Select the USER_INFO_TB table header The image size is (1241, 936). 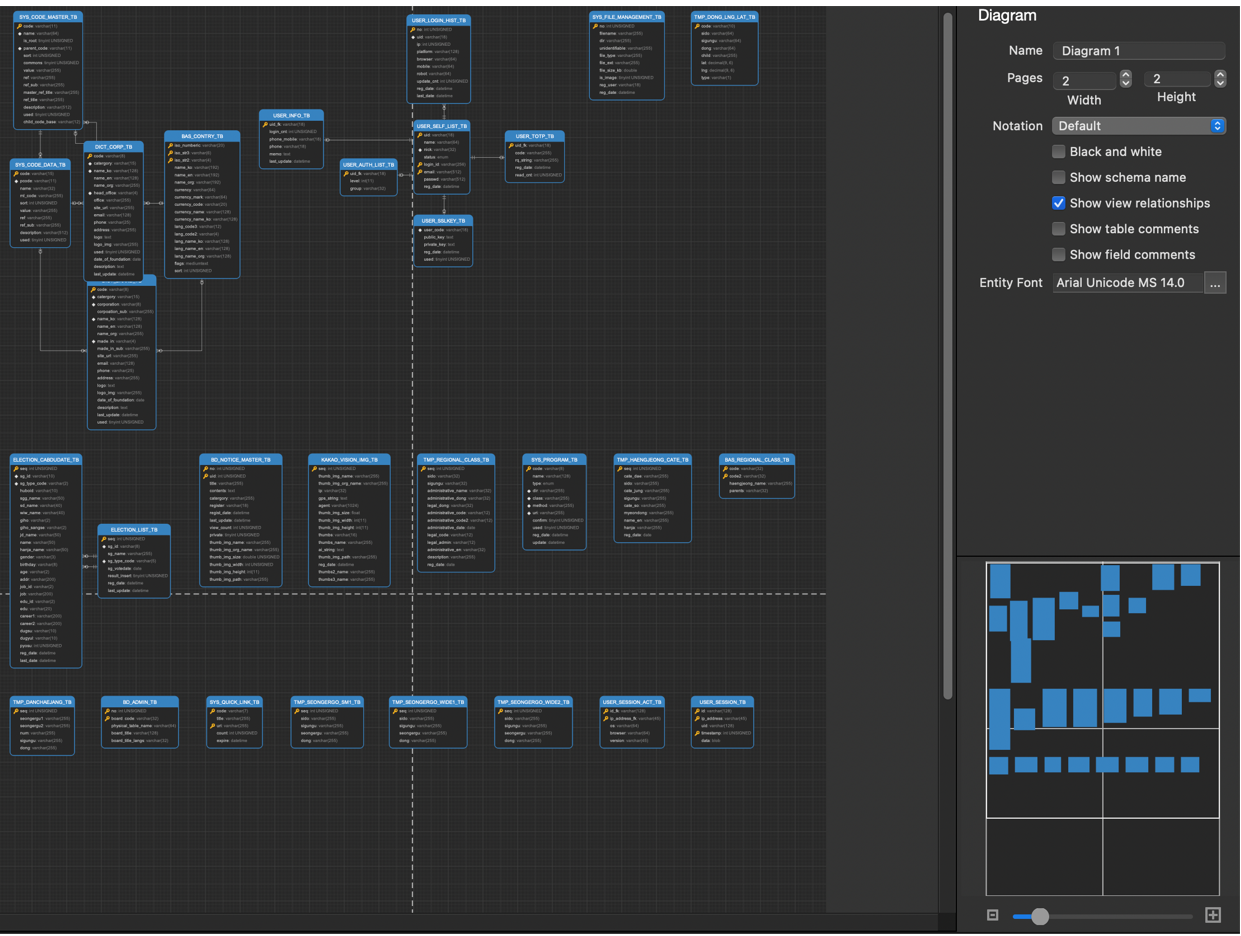pyautogui.click(x=291, y=116)
